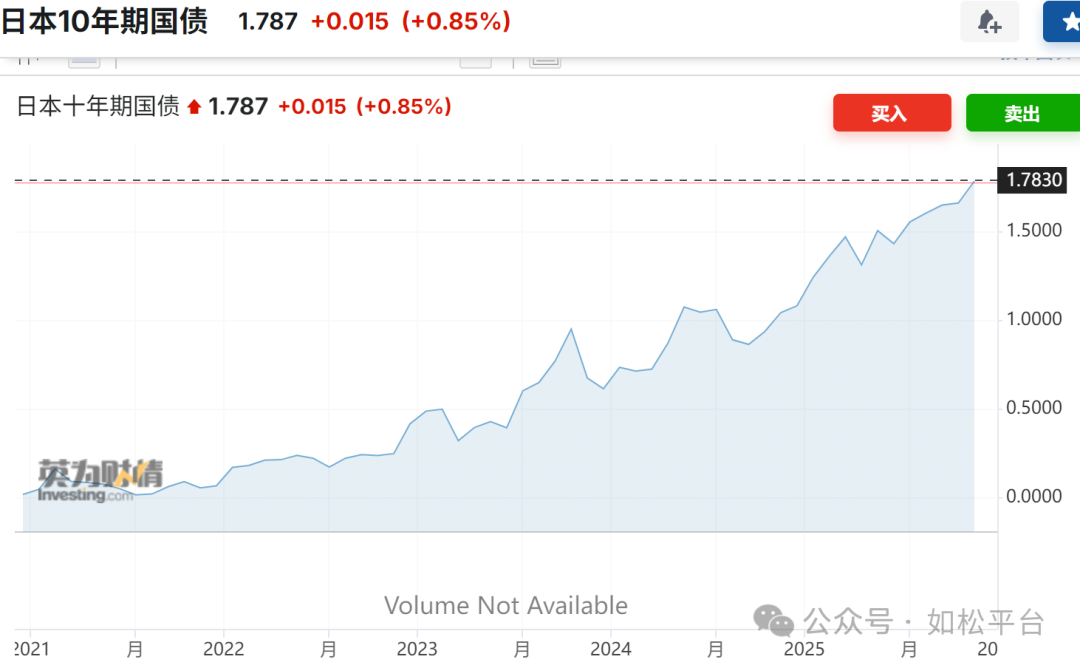The height and width of the screenshot is (665, 1080).
Task: Click the 0.0000 price axis label
Action: coord(1034,497)
